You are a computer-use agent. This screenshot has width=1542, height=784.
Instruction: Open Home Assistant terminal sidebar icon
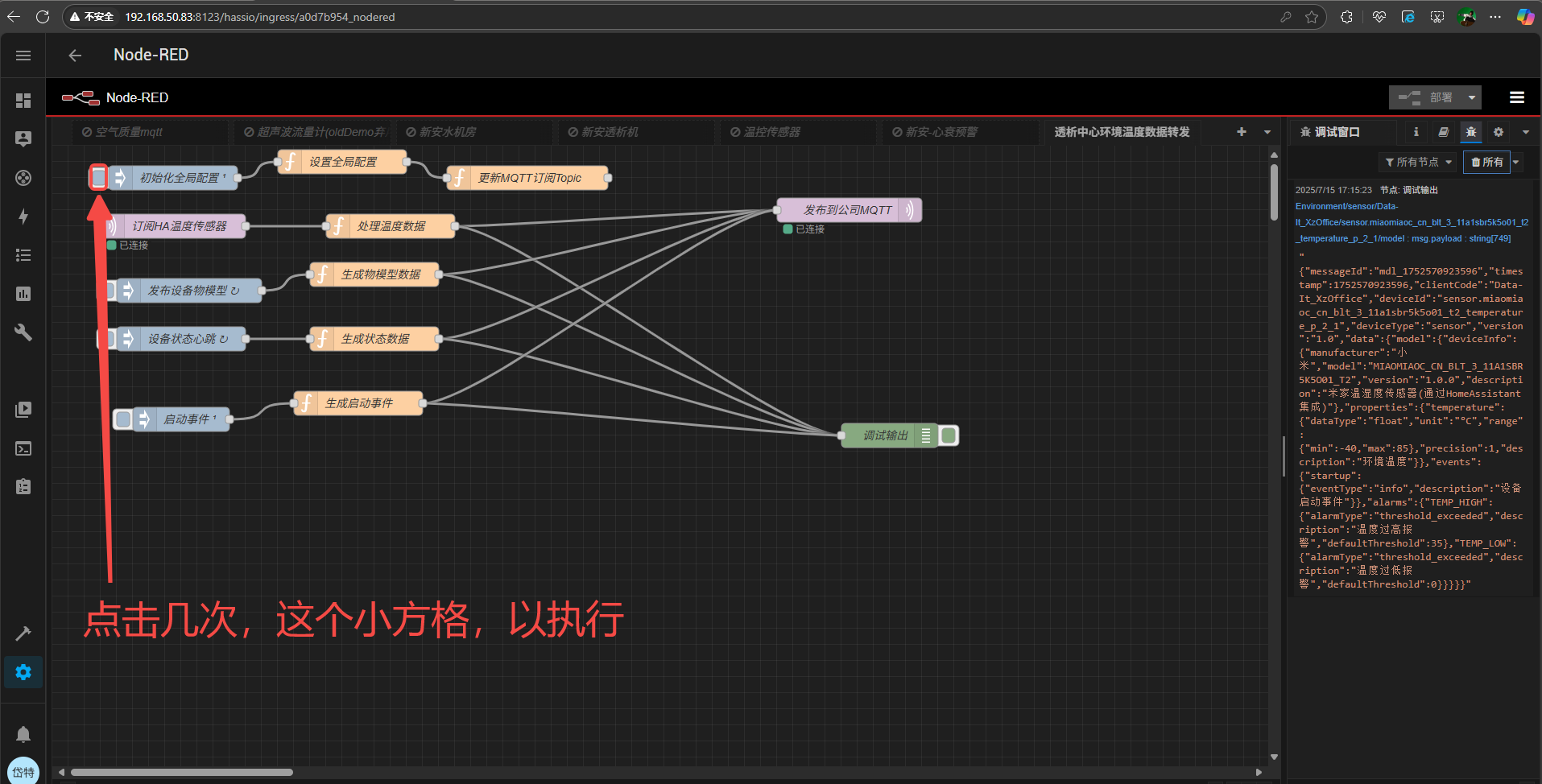(x=23, y=448)
